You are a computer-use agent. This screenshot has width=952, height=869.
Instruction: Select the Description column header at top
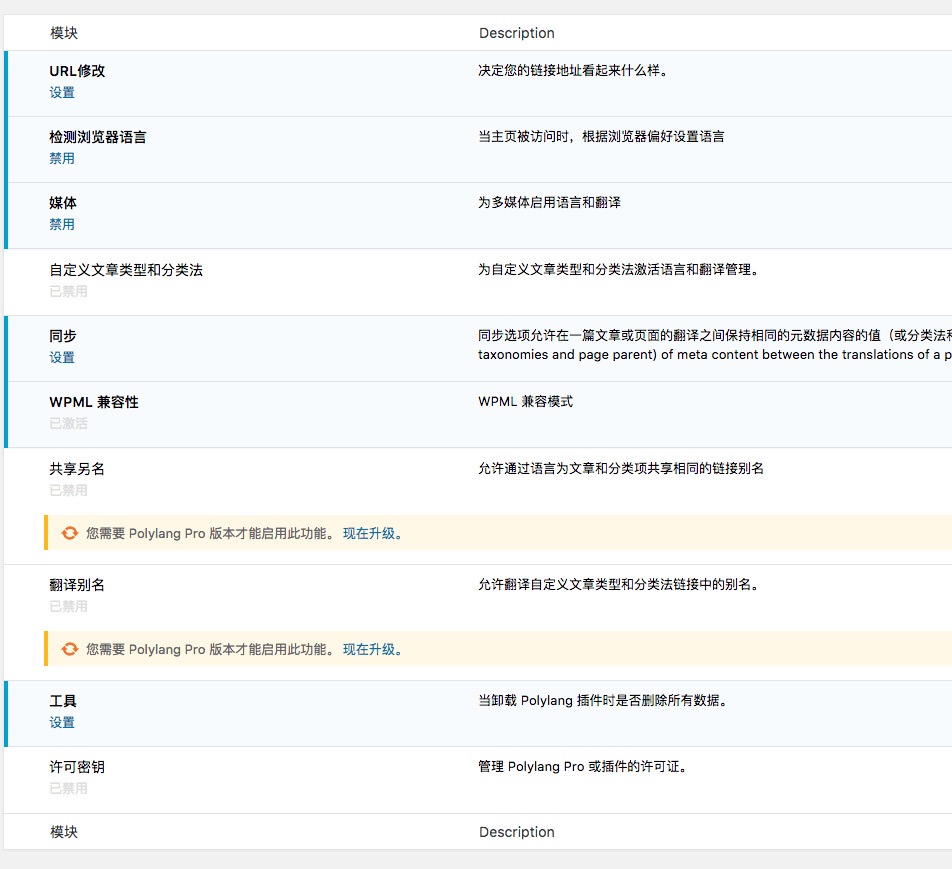517,33
